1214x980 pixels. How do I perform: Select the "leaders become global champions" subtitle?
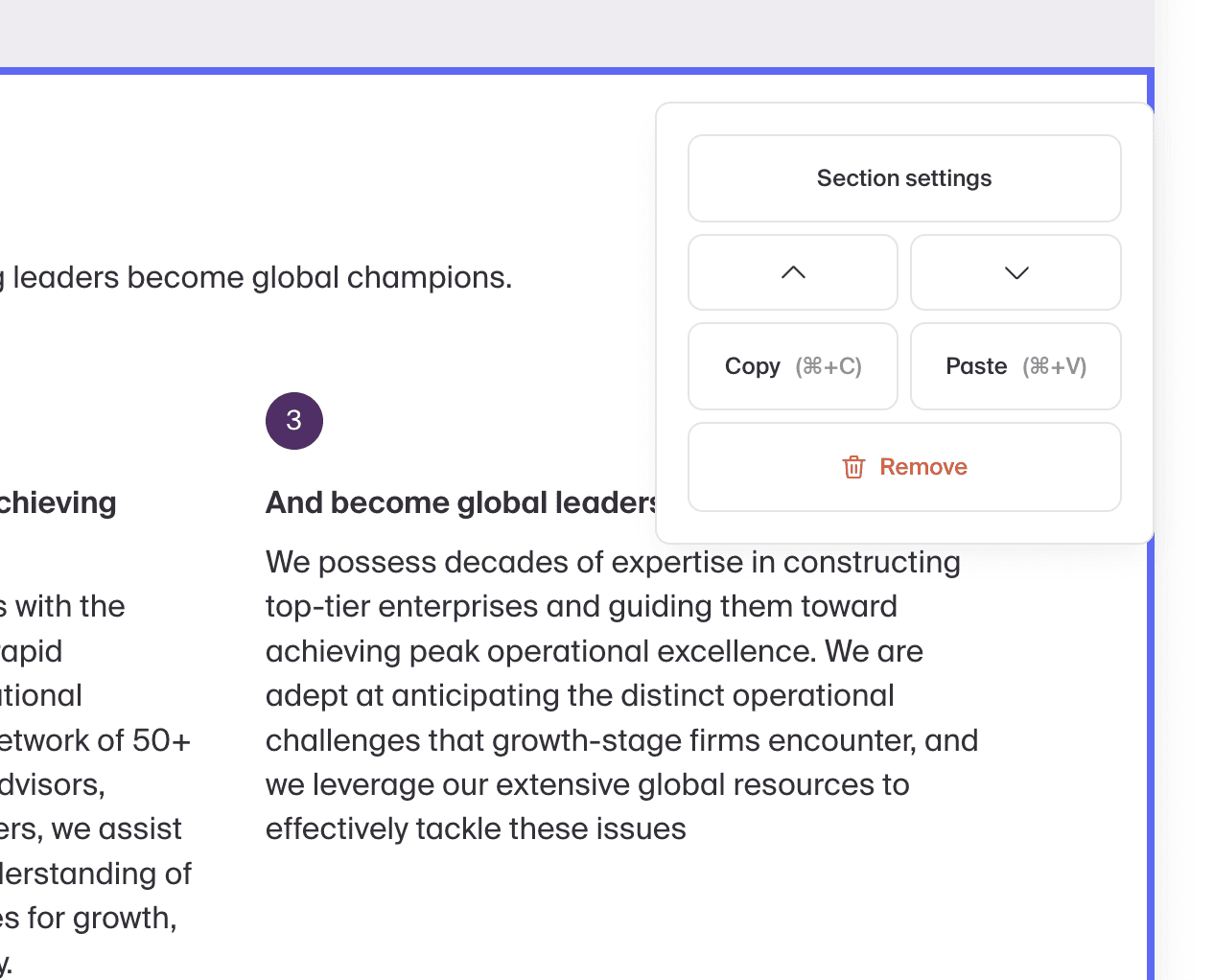pyautogui.click(x=261, y=277)
